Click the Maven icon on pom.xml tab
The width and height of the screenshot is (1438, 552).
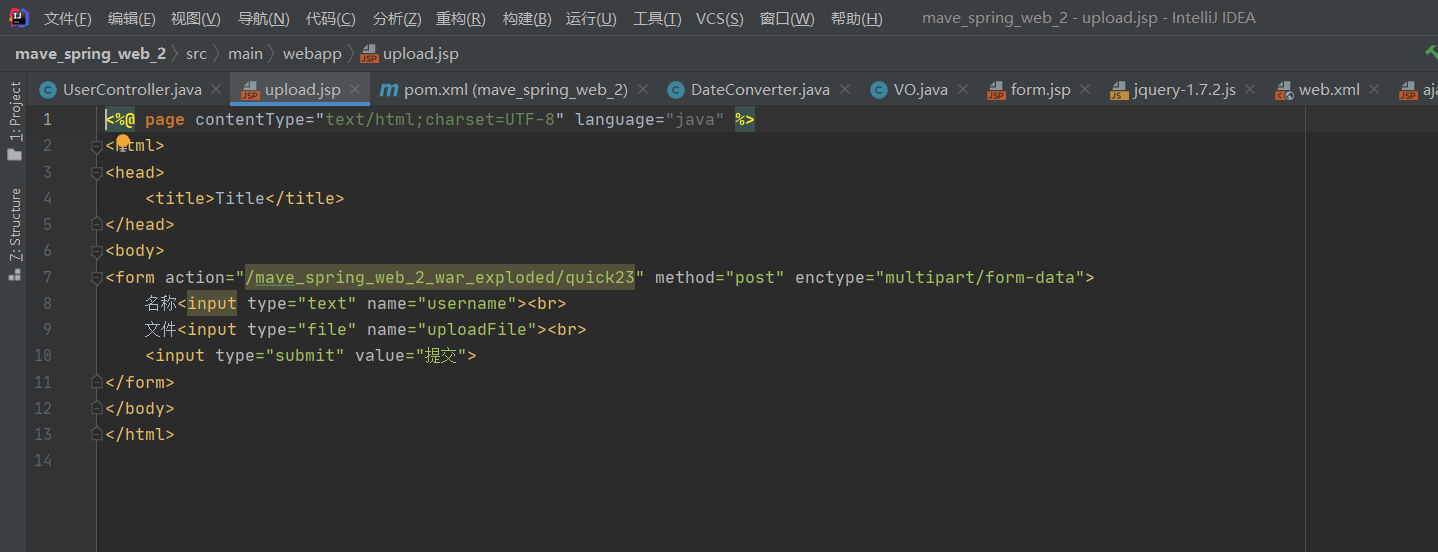pos(389,90)
